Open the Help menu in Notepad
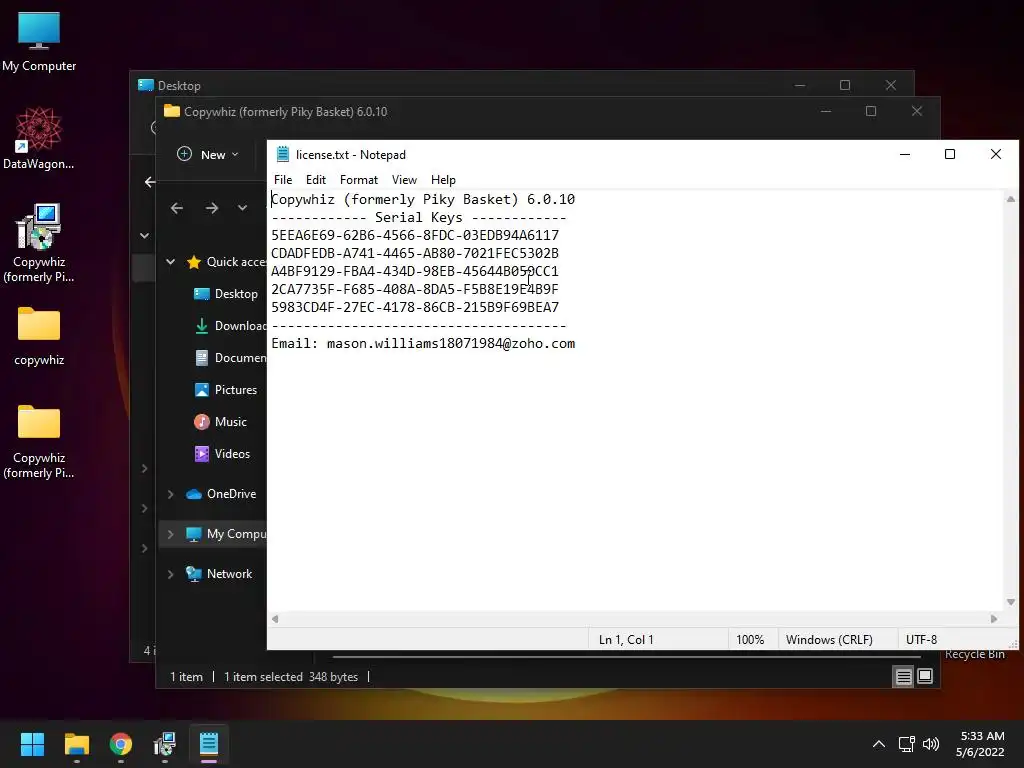 (x=443, y=180)
